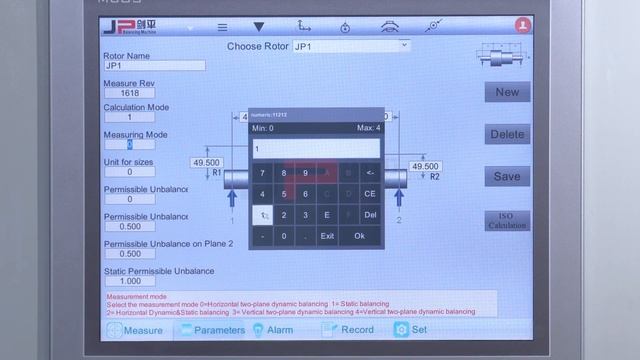Click the R1 radius value 49.500
The image size is (640, 360).
(x=207, y=162)
